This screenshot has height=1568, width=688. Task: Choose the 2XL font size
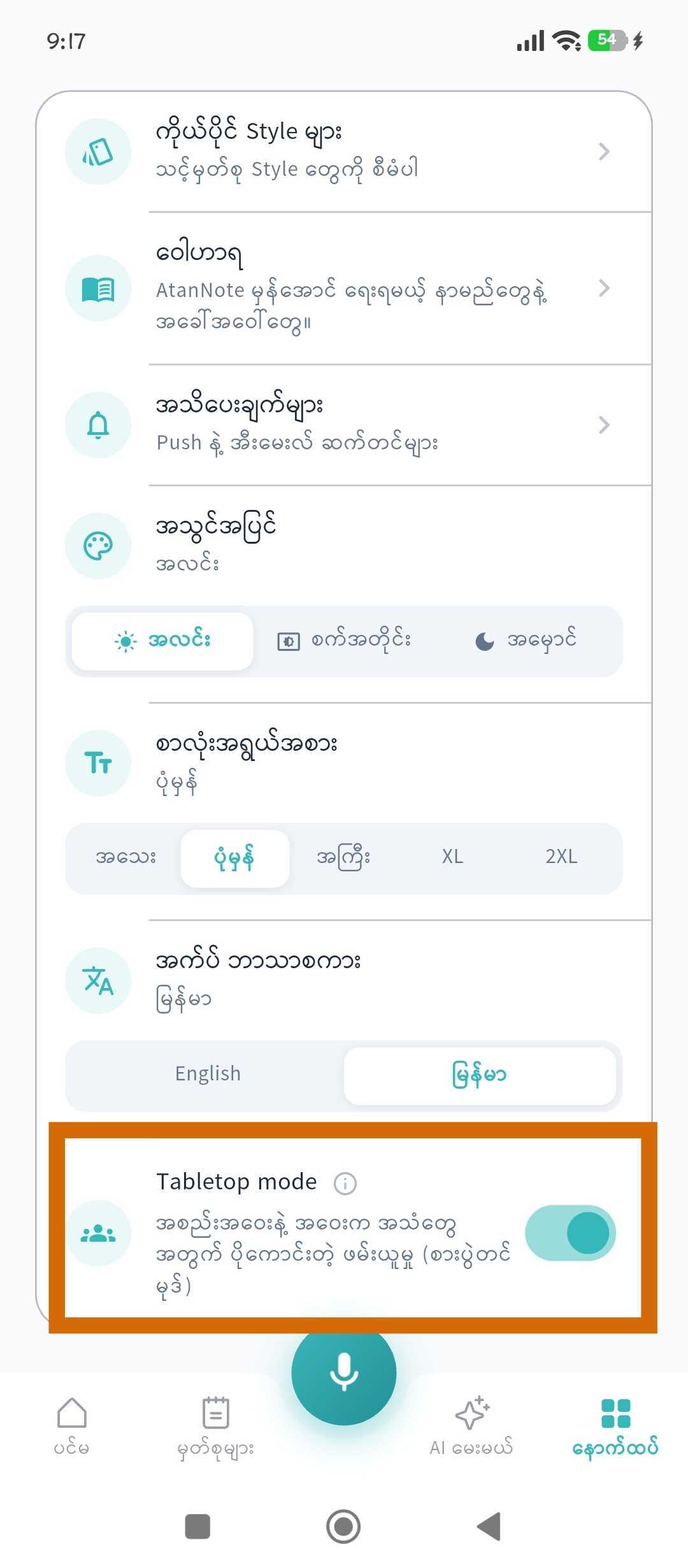pos(561,857)
